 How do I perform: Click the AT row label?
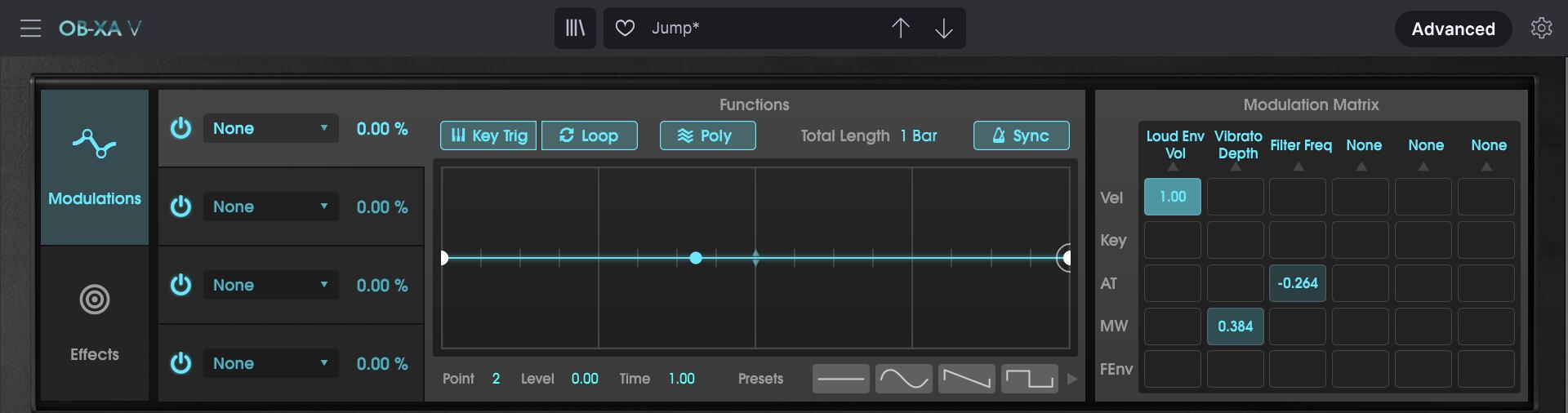pyautogui.click(x=1108, y=283)
